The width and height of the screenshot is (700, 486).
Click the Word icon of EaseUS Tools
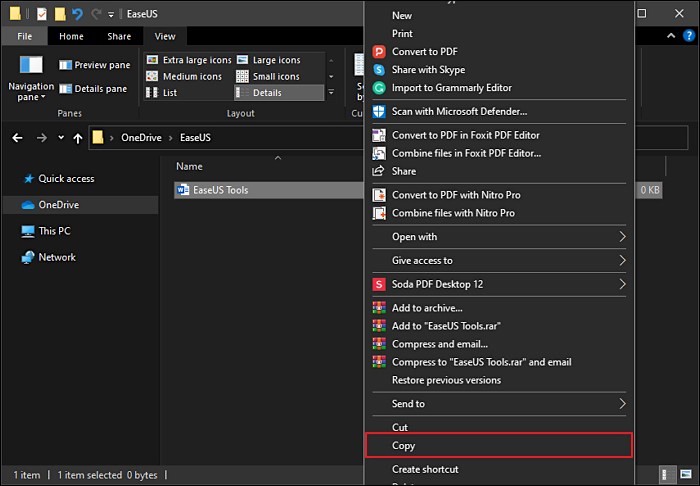pos(183,189)
